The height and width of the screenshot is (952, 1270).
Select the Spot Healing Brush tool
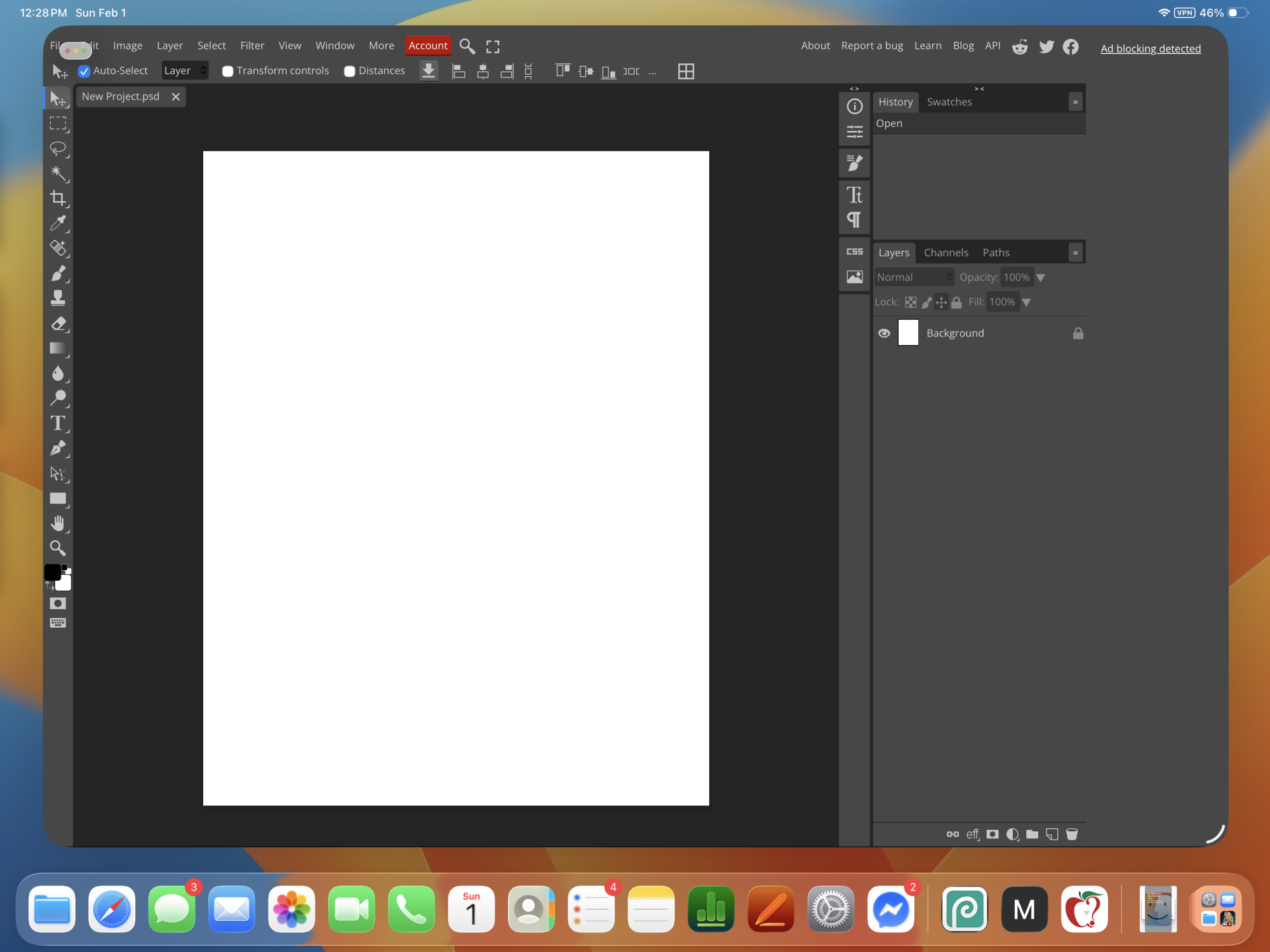point(58,248)
